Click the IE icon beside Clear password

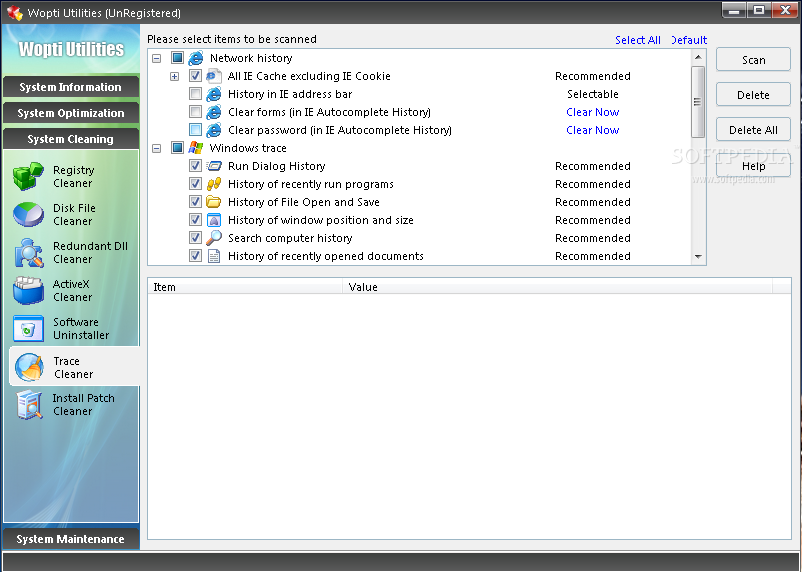[214, 130]
